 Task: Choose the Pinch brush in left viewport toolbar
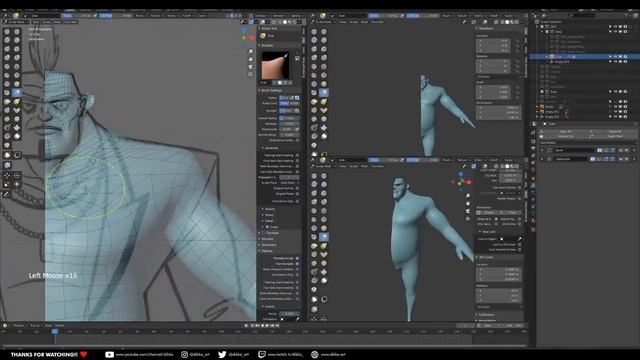pos(7,93)
